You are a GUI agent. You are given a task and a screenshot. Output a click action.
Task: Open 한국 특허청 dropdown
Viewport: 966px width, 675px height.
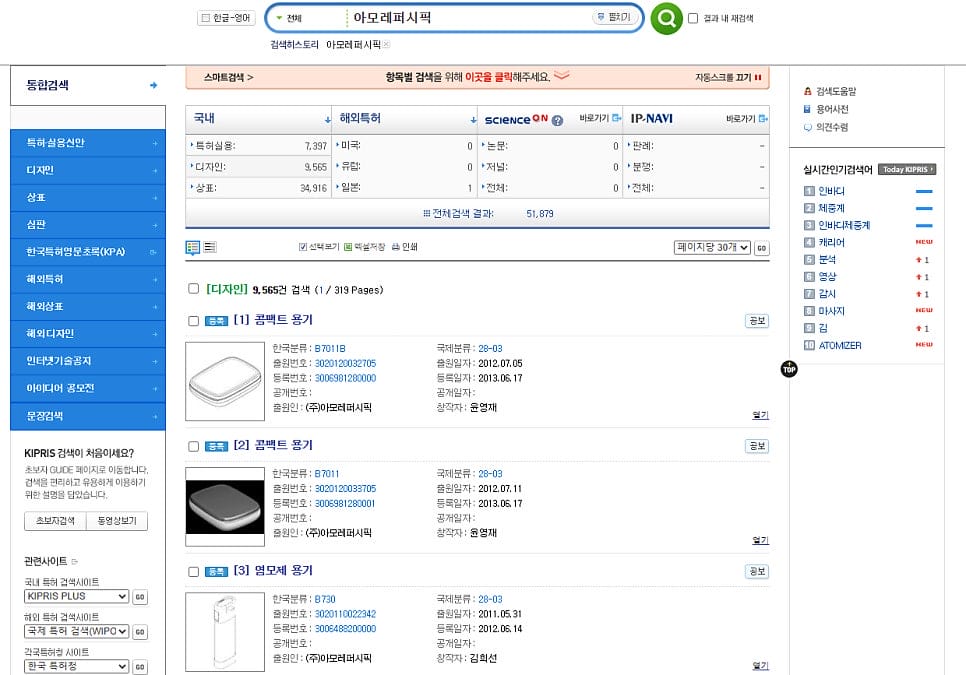click(x=77, y=666)
